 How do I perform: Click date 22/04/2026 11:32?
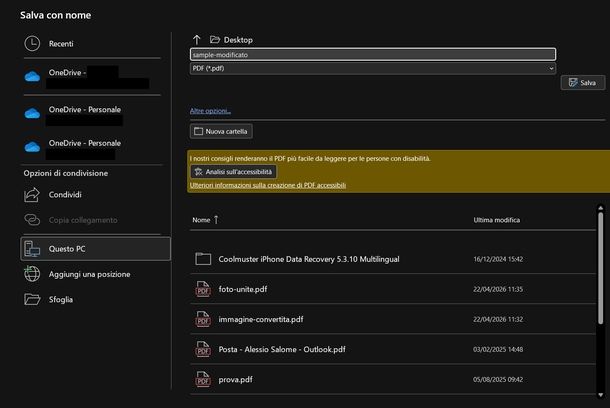click(498, 319)
